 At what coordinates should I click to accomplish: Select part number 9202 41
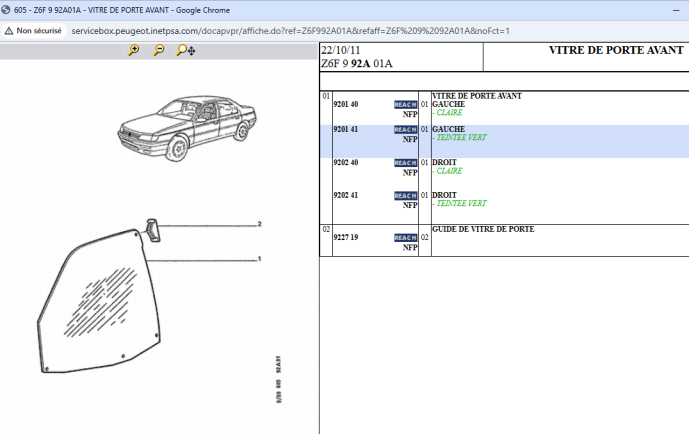pyautogui.click(x=346, y=195)
